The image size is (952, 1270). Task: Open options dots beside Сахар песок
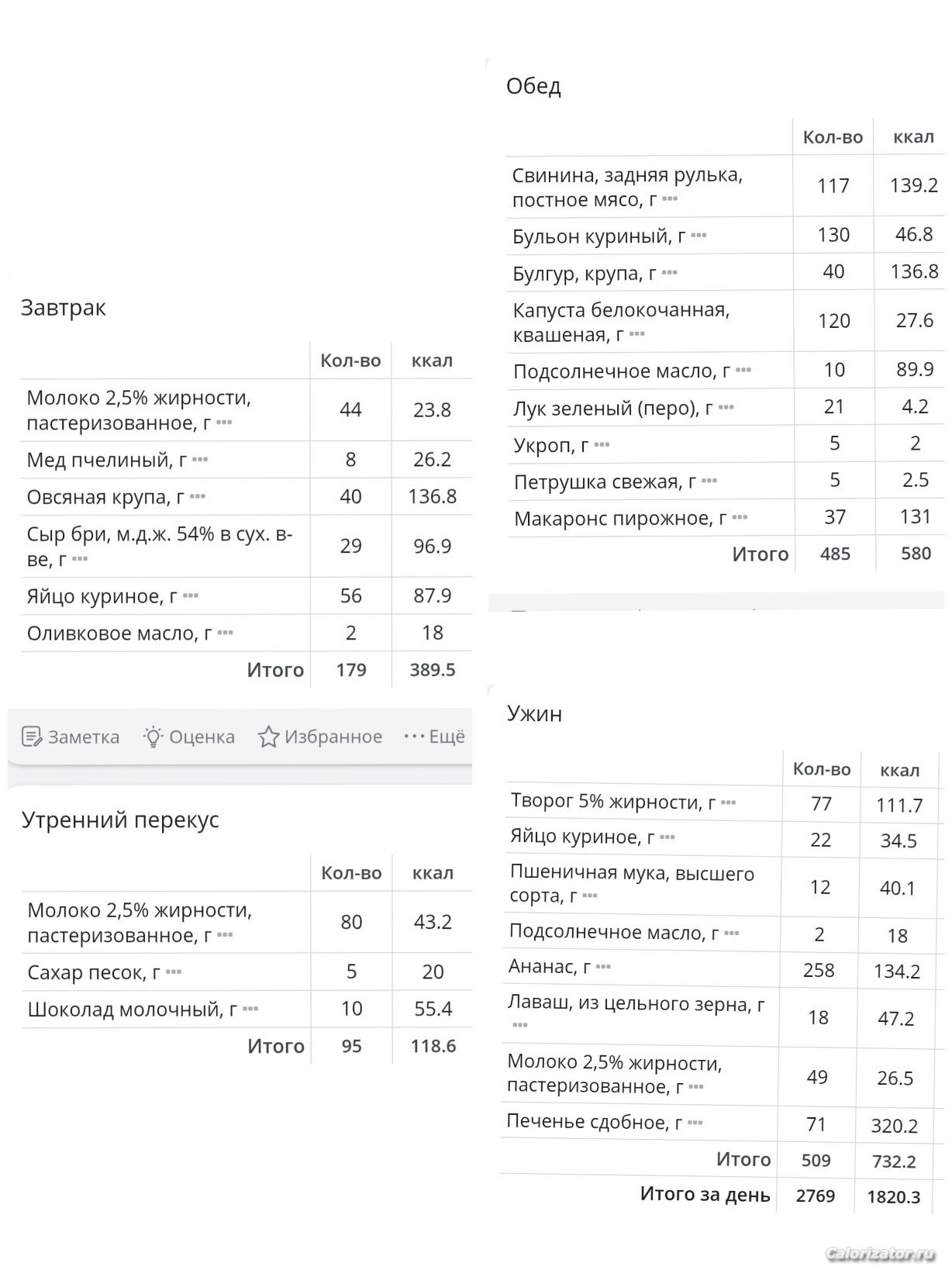click(x=174, y=972)
